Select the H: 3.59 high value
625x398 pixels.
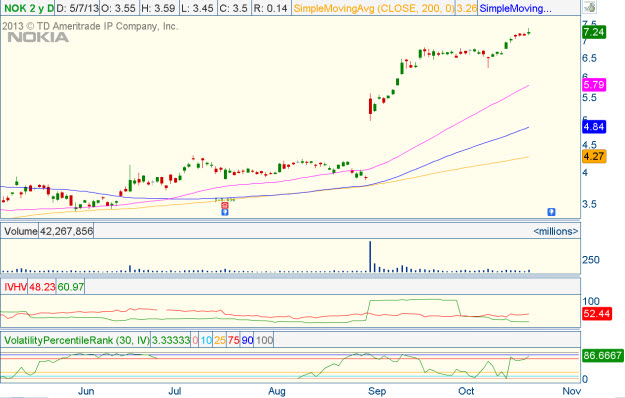click(x=158, y=8)
